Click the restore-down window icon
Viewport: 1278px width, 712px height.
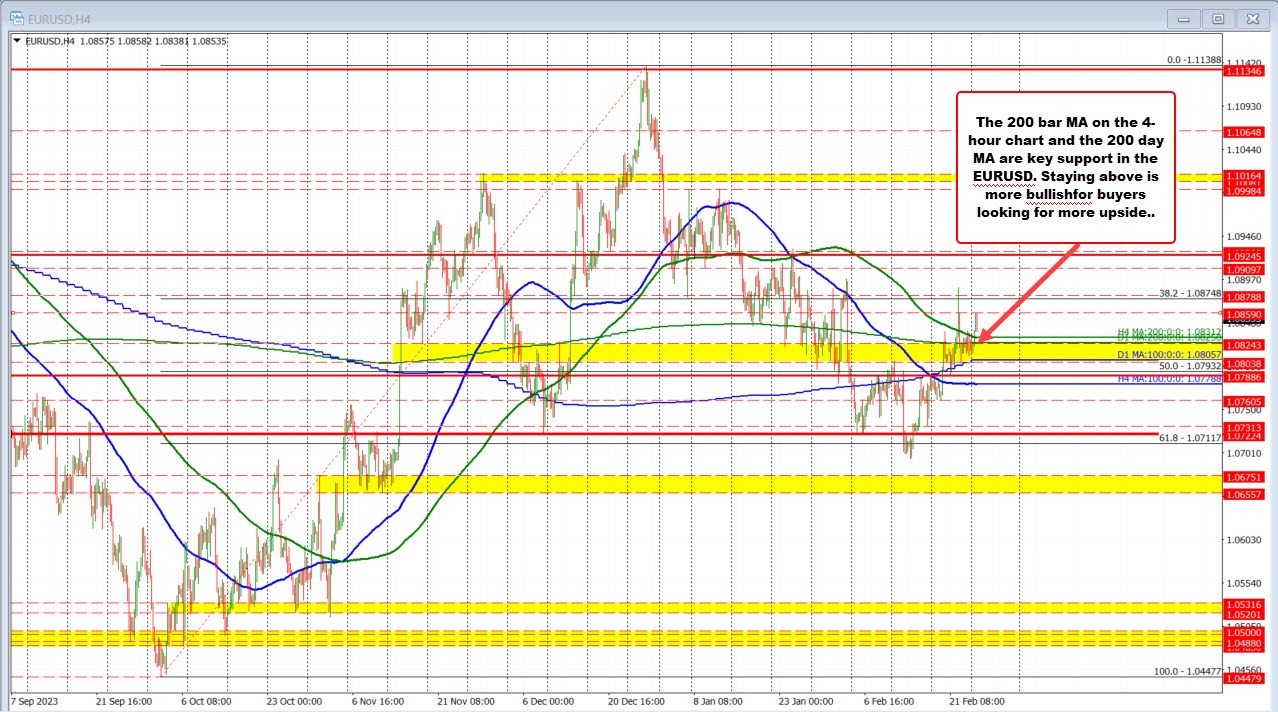[1218, 18]
